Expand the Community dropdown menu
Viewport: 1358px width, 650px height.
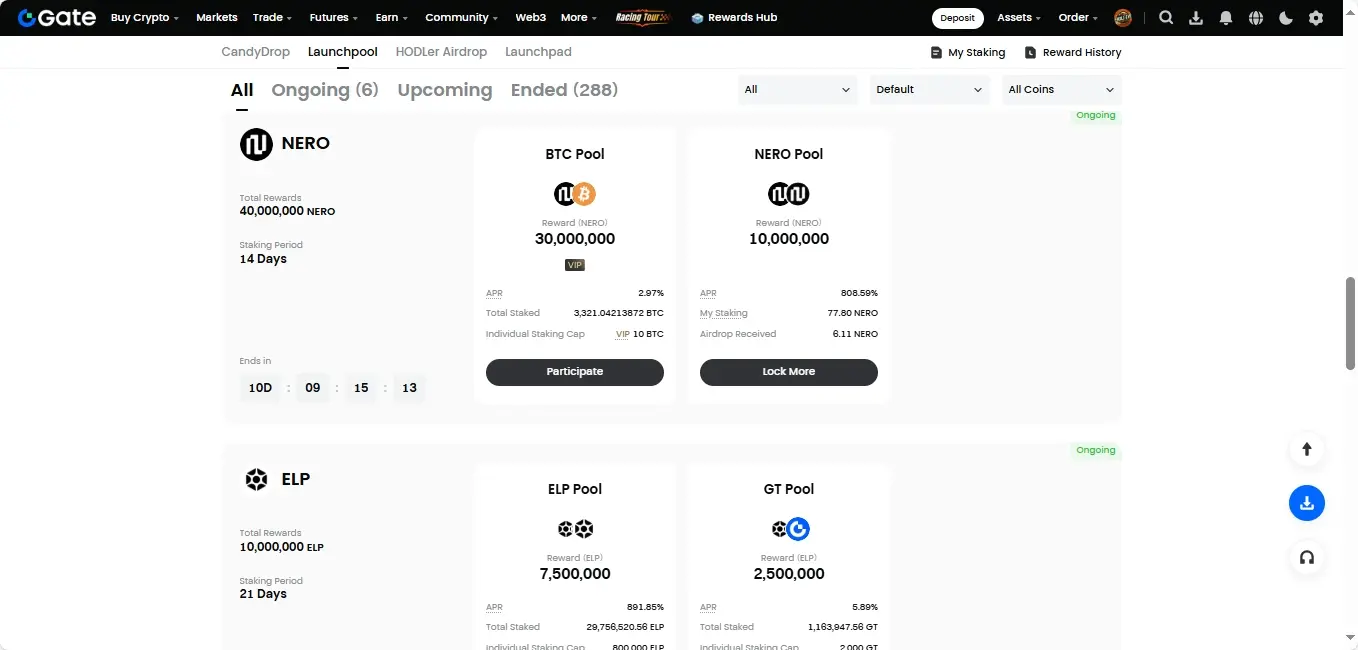462,17
